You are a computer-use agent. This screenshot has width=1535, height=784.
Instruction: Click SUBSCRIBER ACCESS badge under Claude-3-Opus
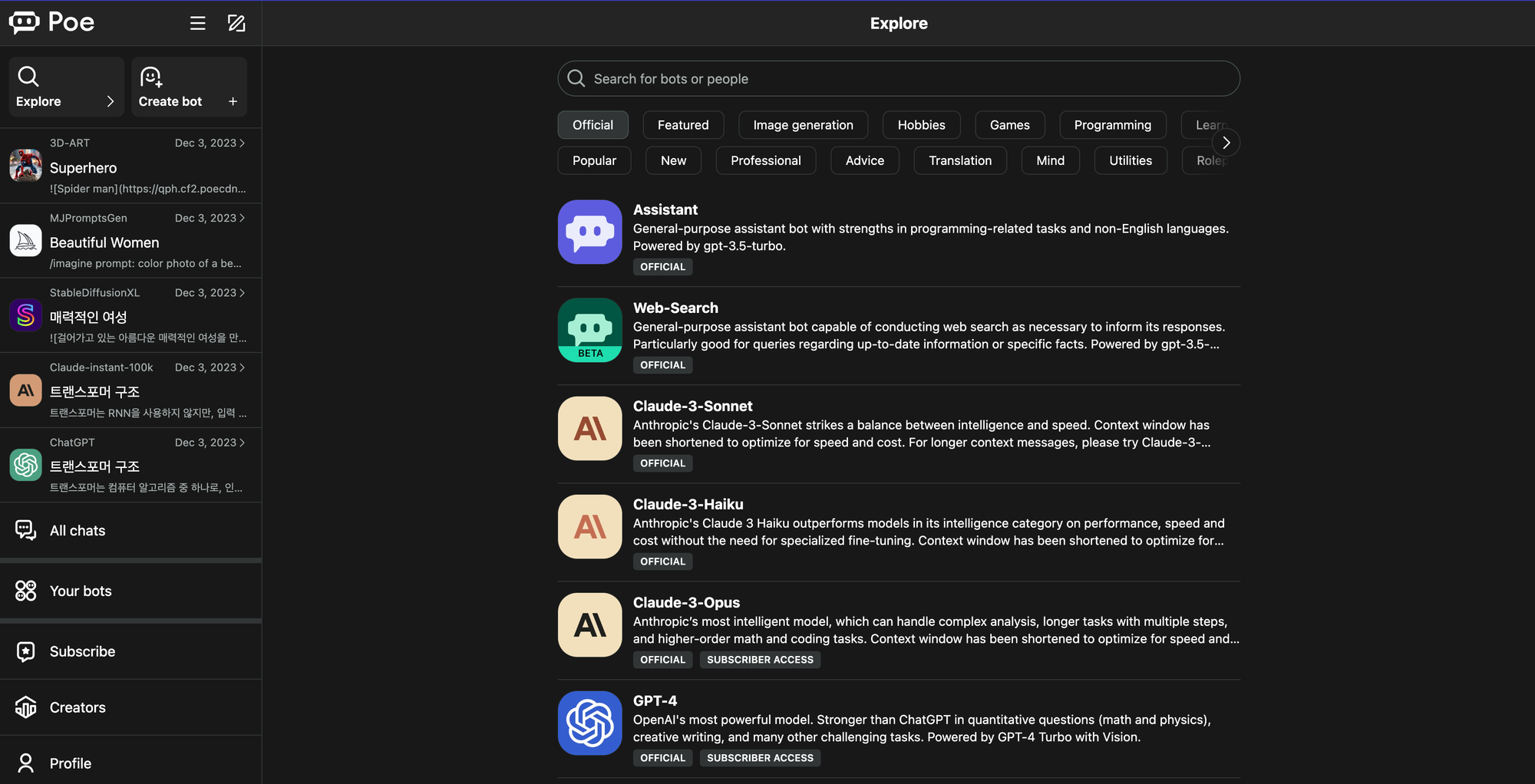click(x=760, y=660)
